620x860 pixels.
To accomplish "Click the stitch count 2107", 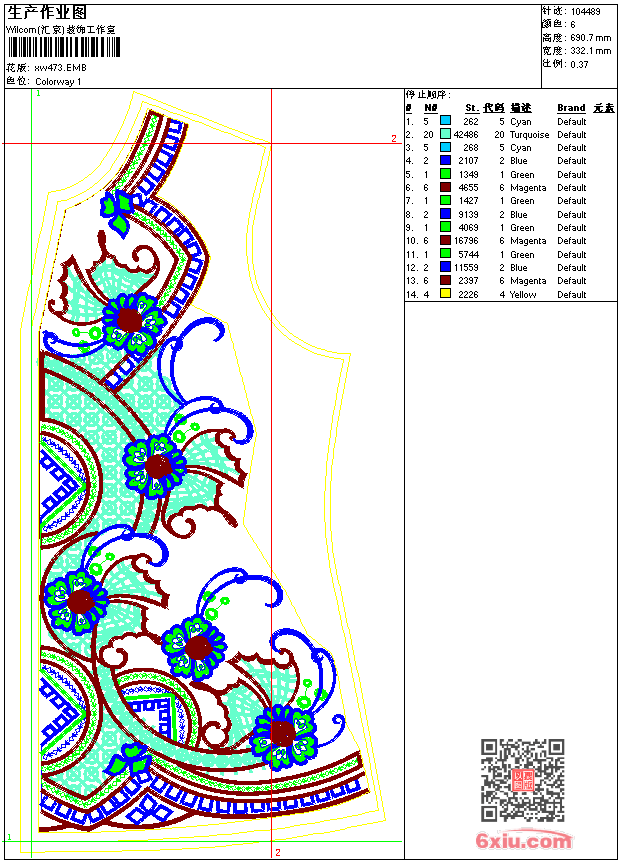I will (468, 161).
